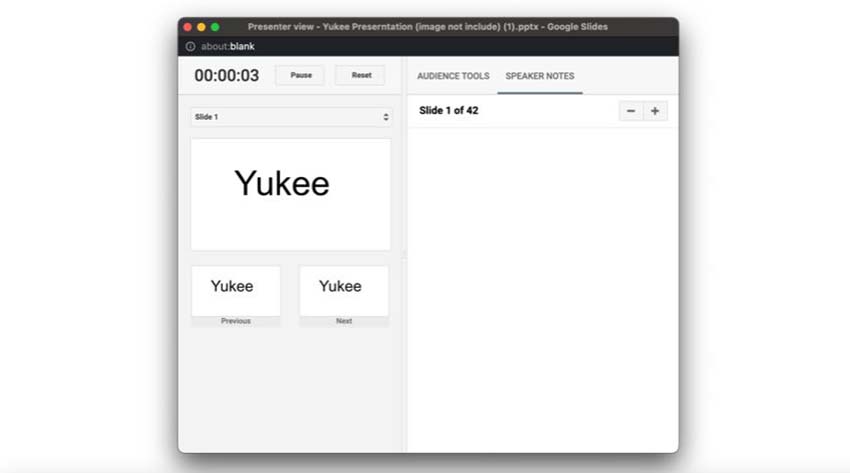Click the site info icon beside about:blank
The height and width of the screenshot is (473, 850).
tap(190, 47)
